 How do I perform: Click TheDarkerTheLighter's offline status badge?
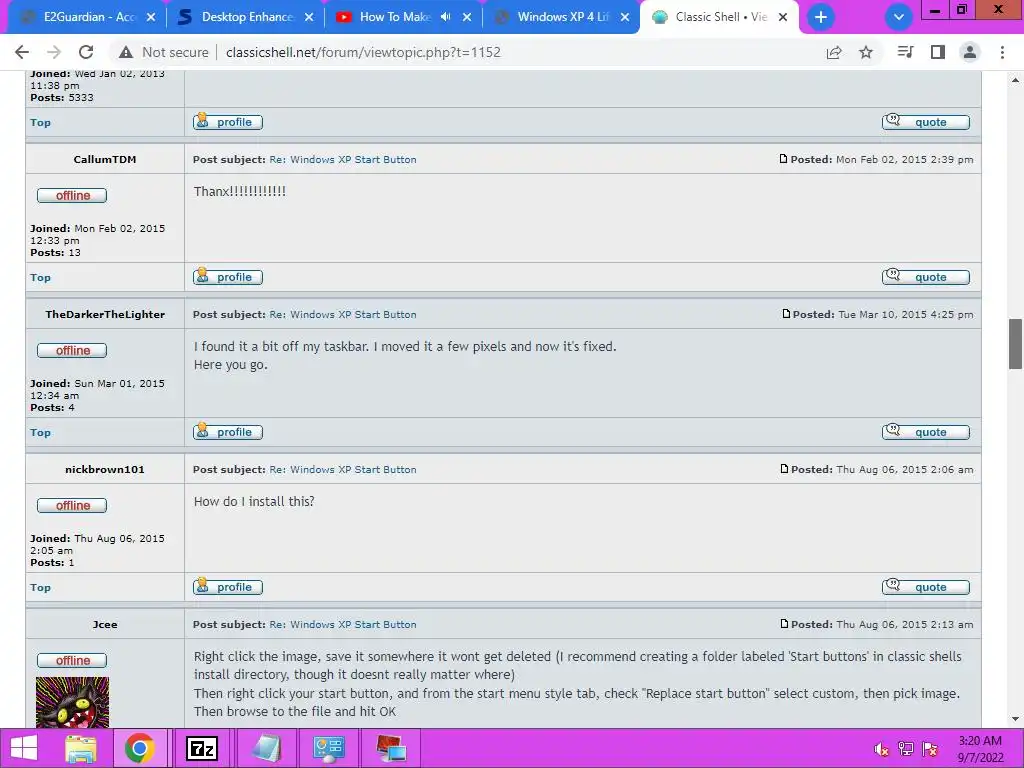(72, 350)
